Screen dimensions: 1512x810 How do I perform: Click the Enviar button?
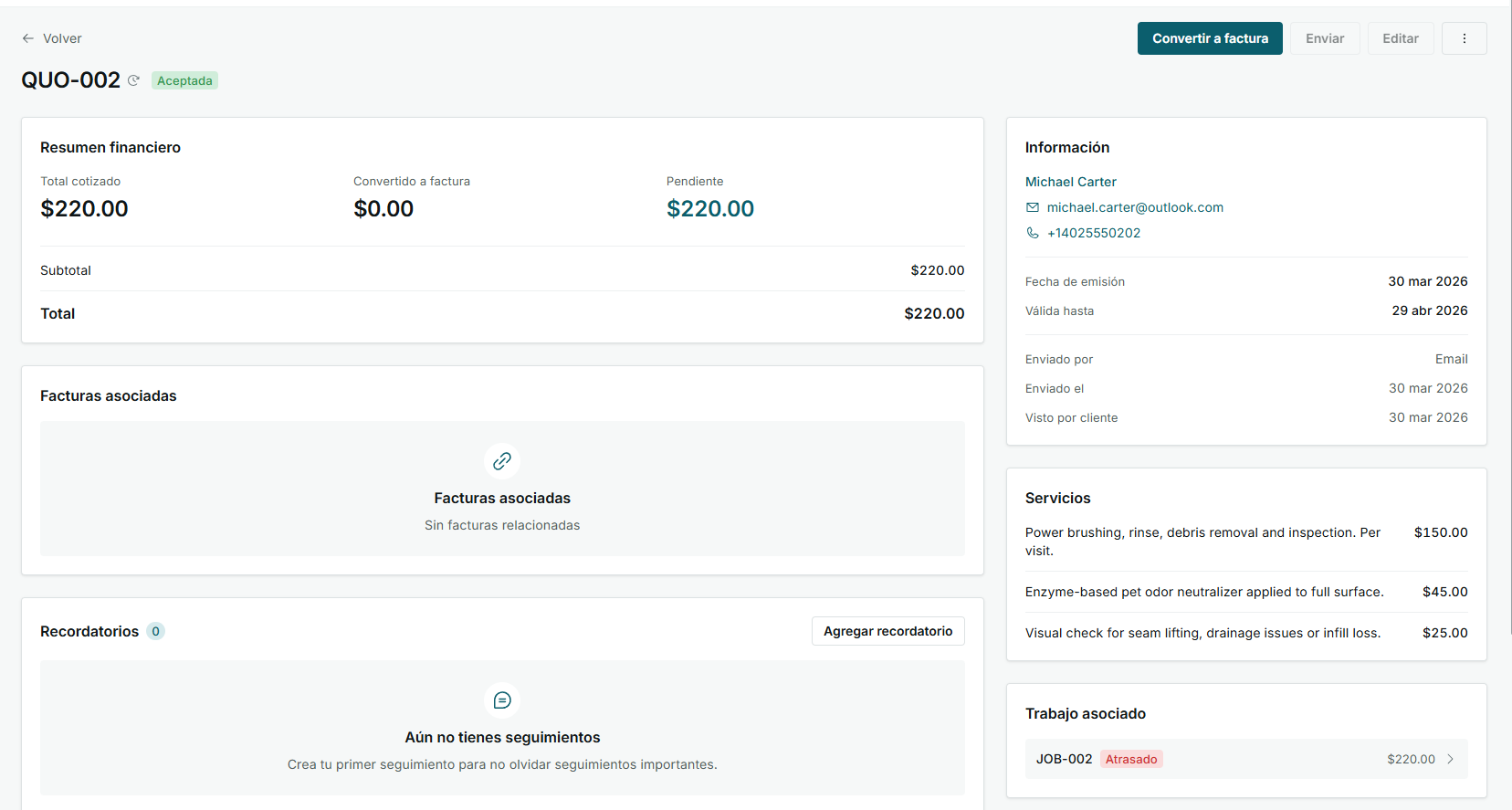(1325, 38)
